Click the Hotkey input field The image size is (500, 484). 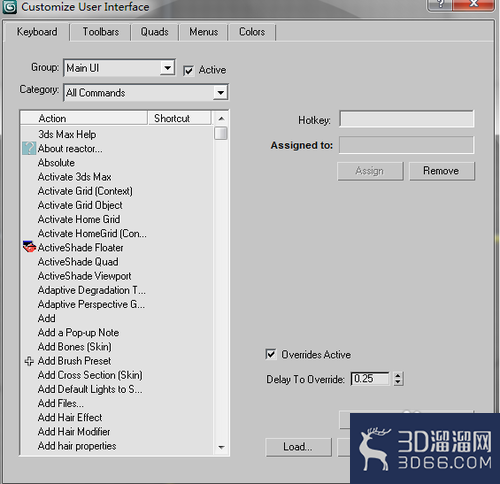click(406, 119)
